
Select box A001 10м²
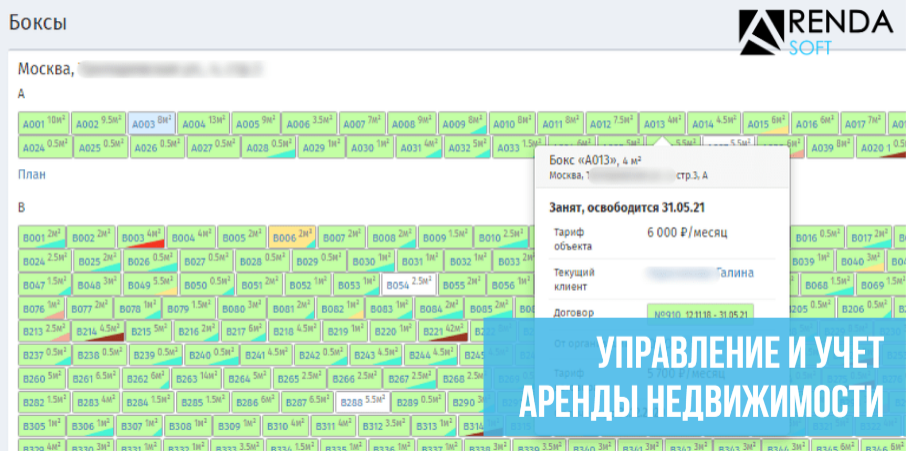[44, 123]
